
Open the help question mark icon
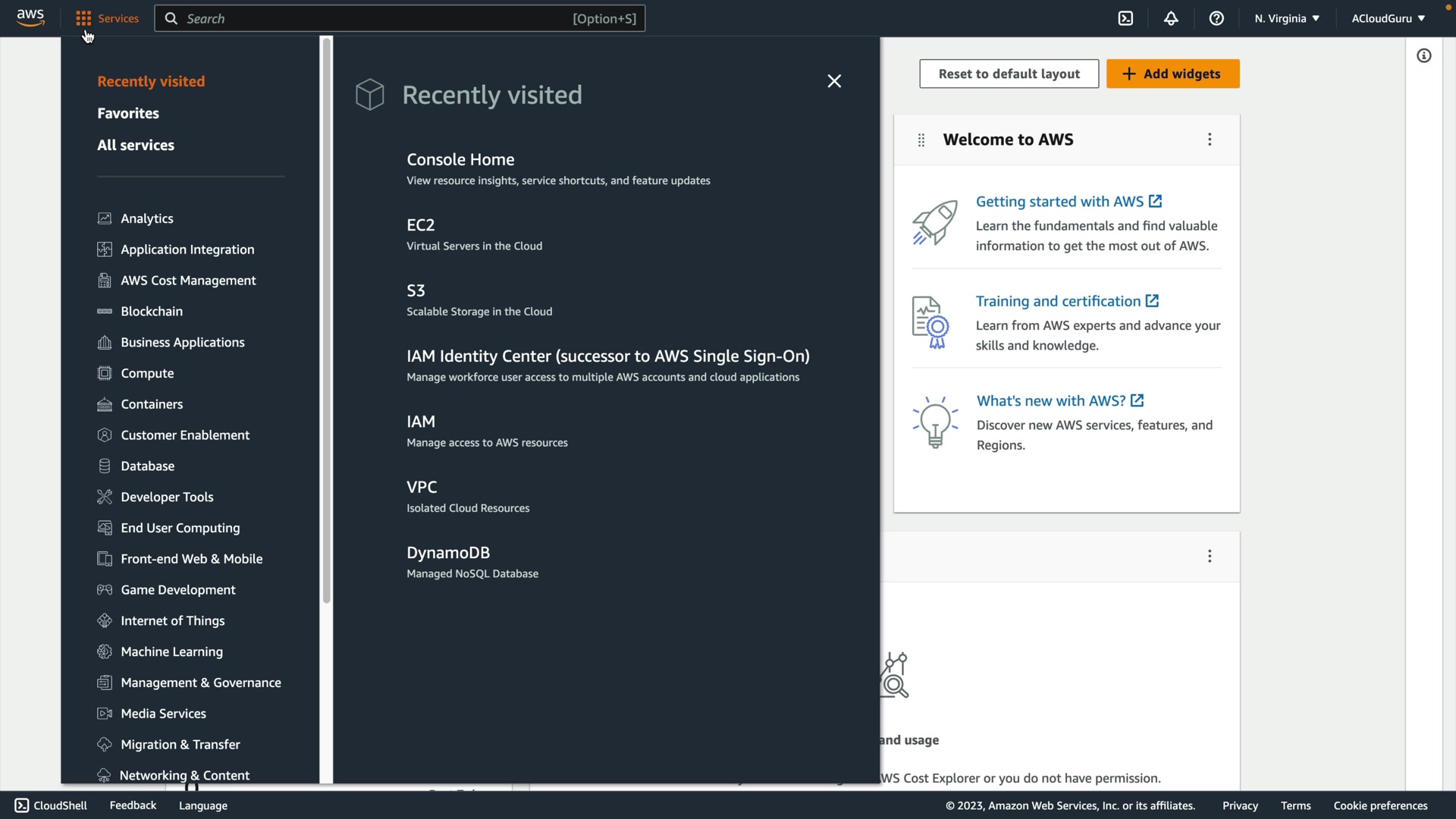tap(1216, 18)
